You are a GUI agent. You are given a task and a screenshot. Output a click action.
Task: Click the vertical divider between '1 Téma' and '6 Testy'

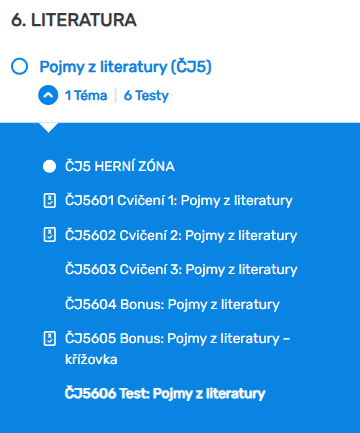click(x=116, y=95)
